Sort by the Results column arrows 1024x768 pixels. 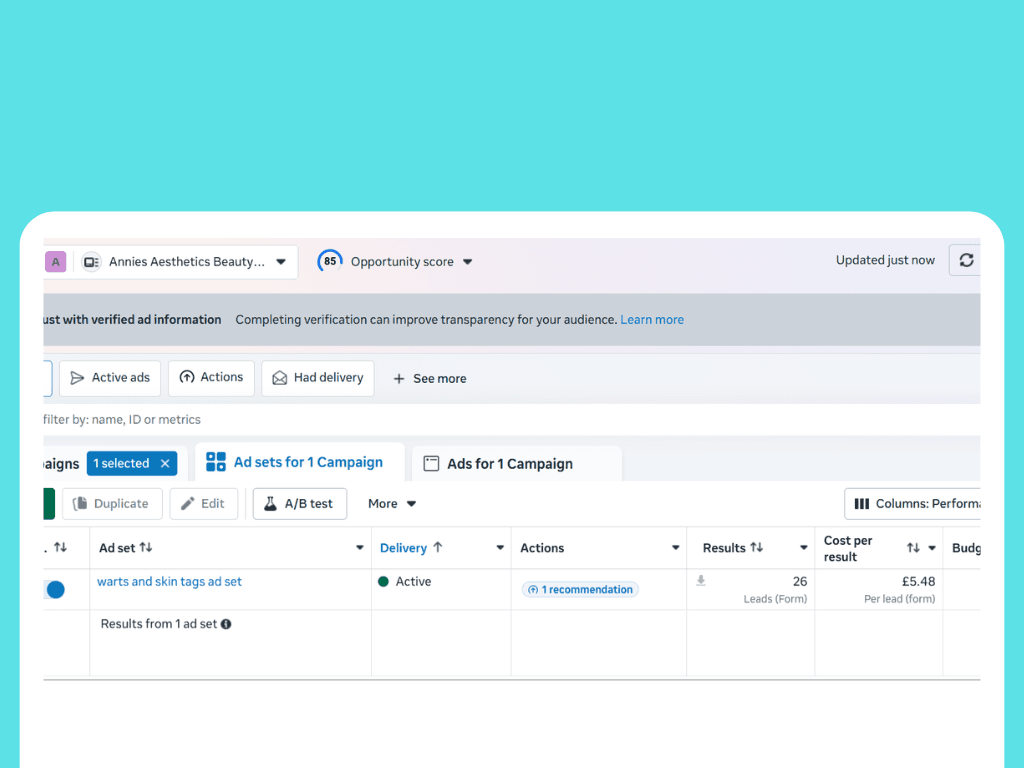757,548
